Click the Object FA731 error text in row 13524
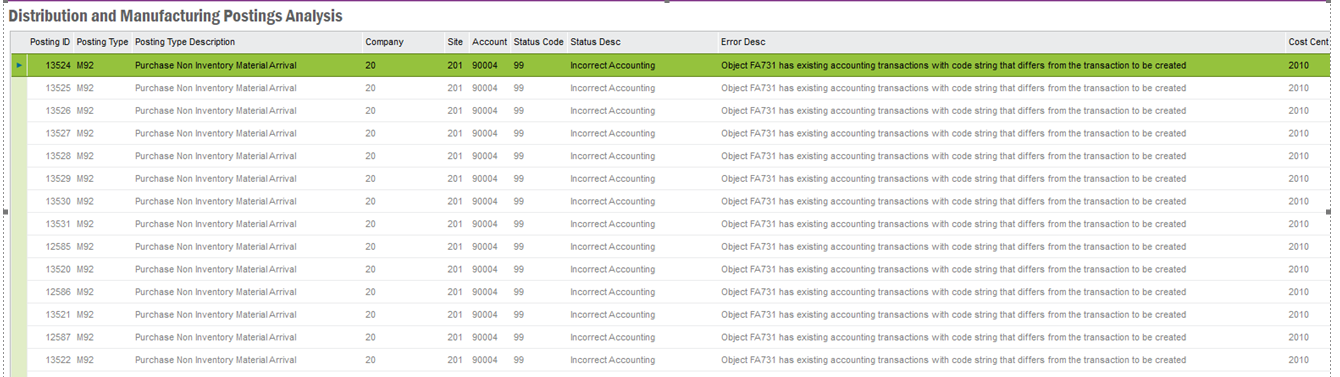Viewport: 1340px width, 377px height. click(953, 66)
